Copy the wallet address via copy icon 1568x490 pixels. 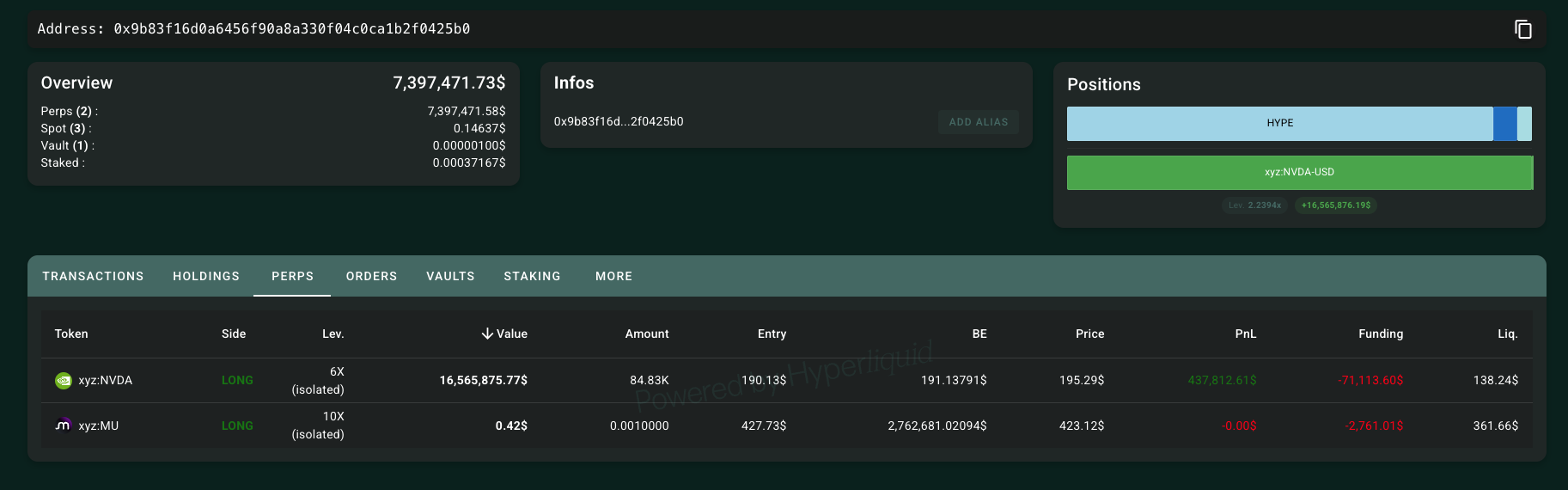click(x=1522, y=29)
